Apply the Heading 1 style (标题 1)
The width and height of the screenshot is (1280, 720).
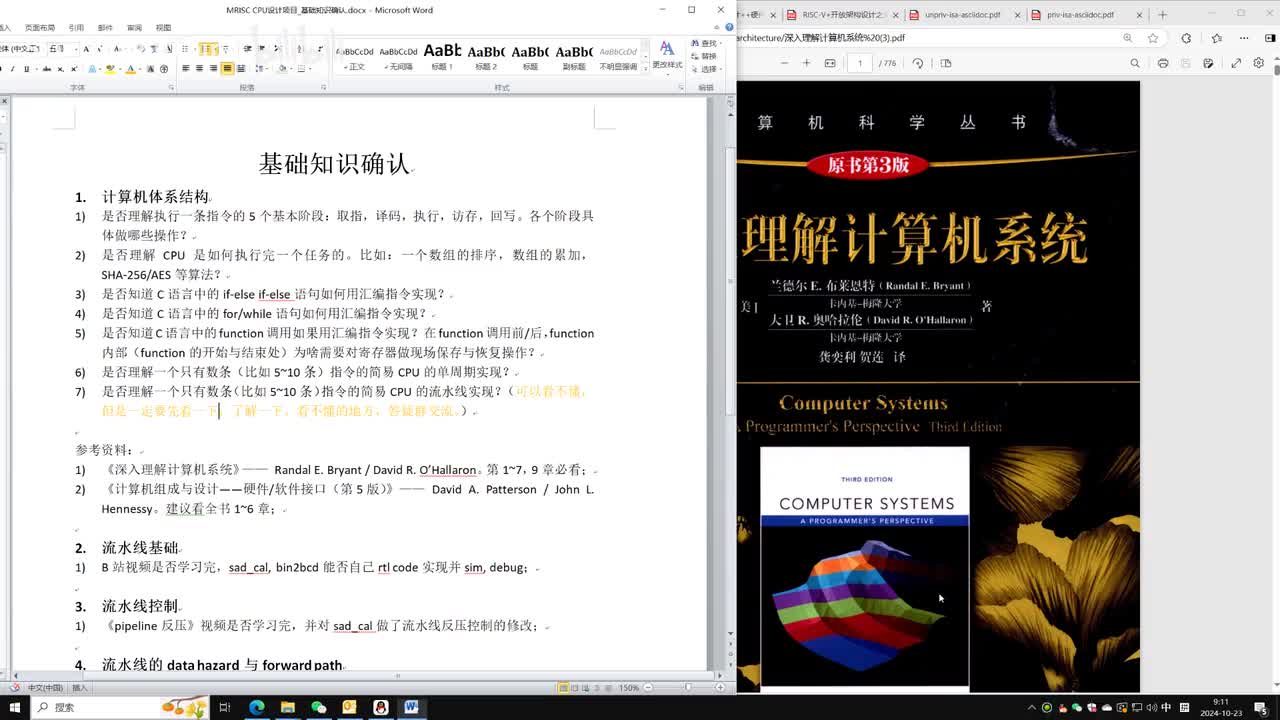pyautogui.click(x=442, y=56)
